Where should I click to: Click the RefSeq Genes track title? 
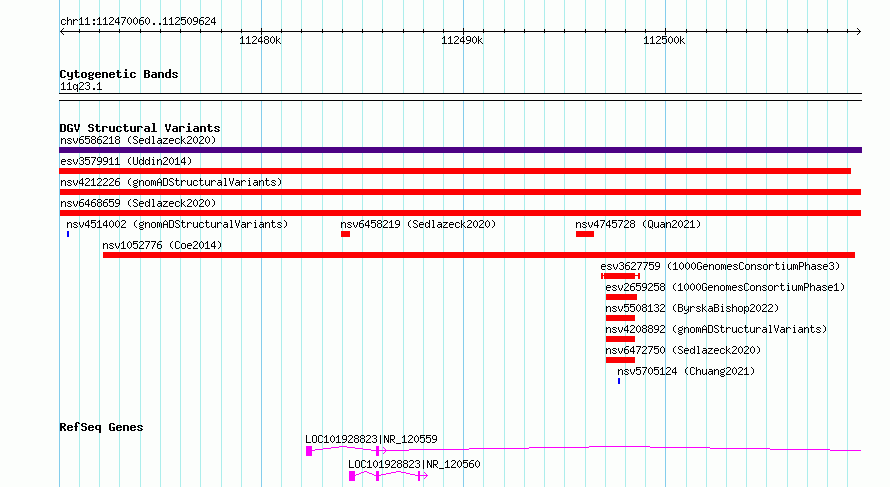point(101,427)
